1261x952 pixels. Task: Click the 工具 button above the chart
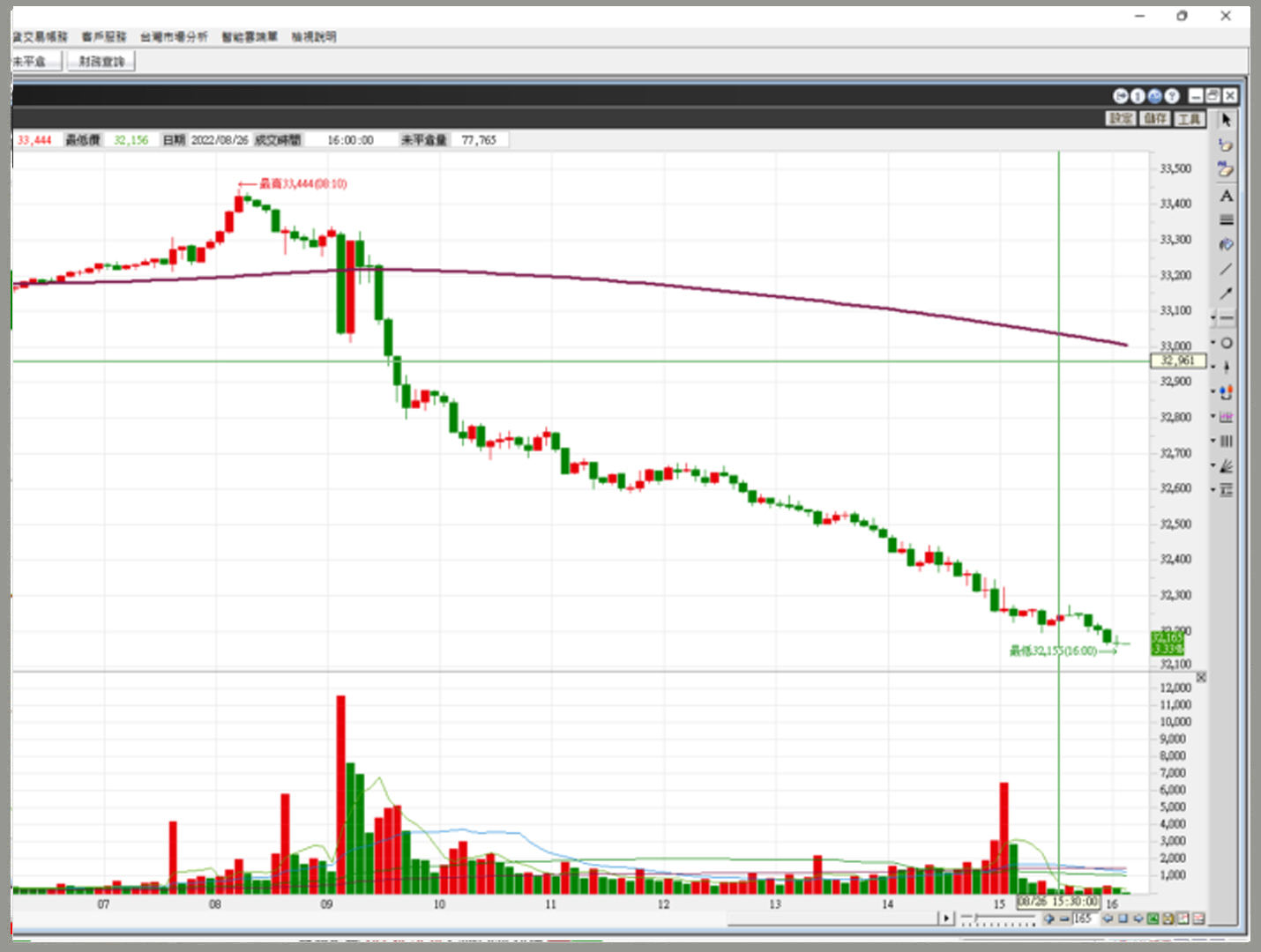(1189, 118)
